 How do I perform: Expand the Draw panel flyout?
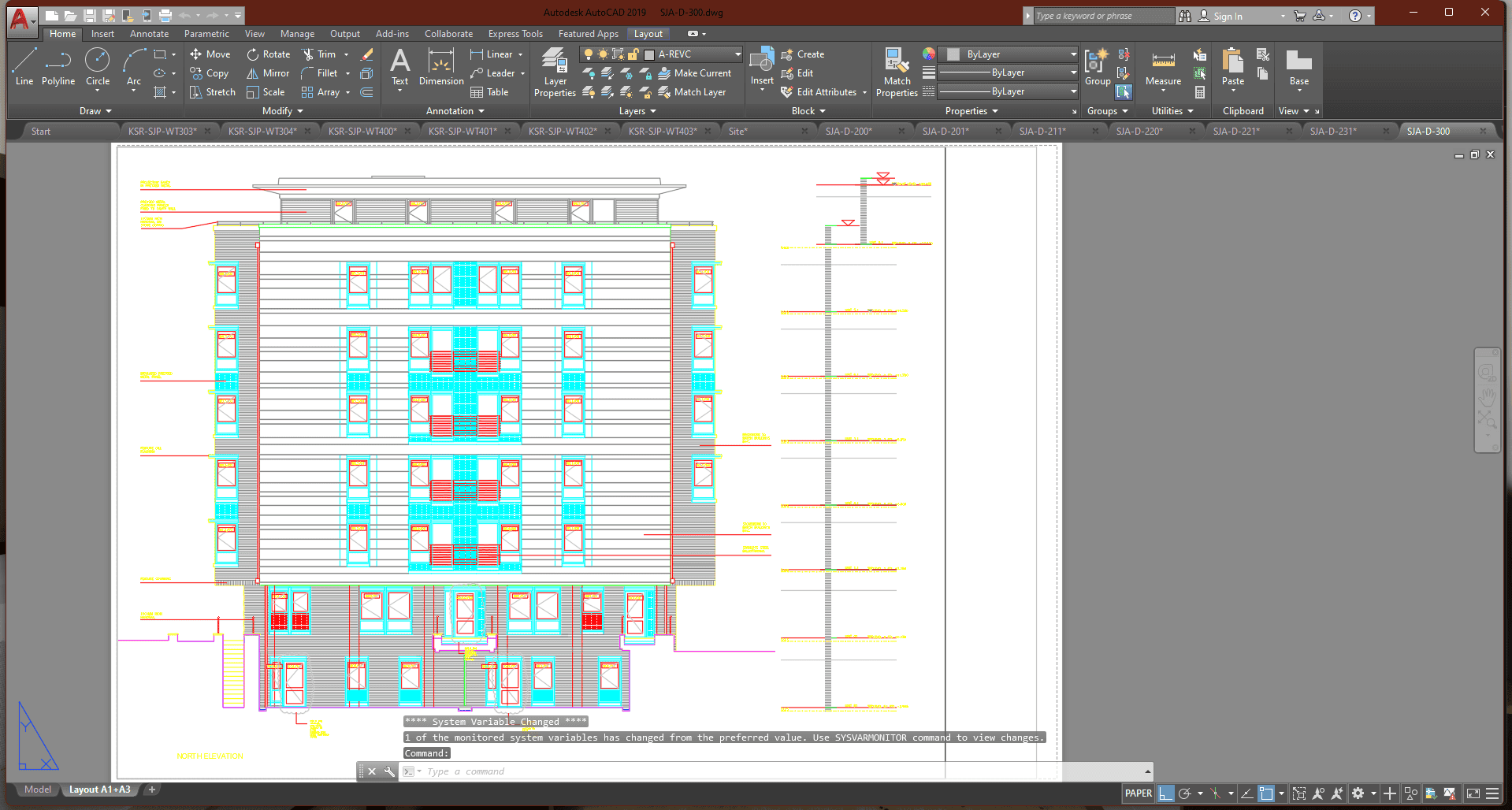pos(95,111)
